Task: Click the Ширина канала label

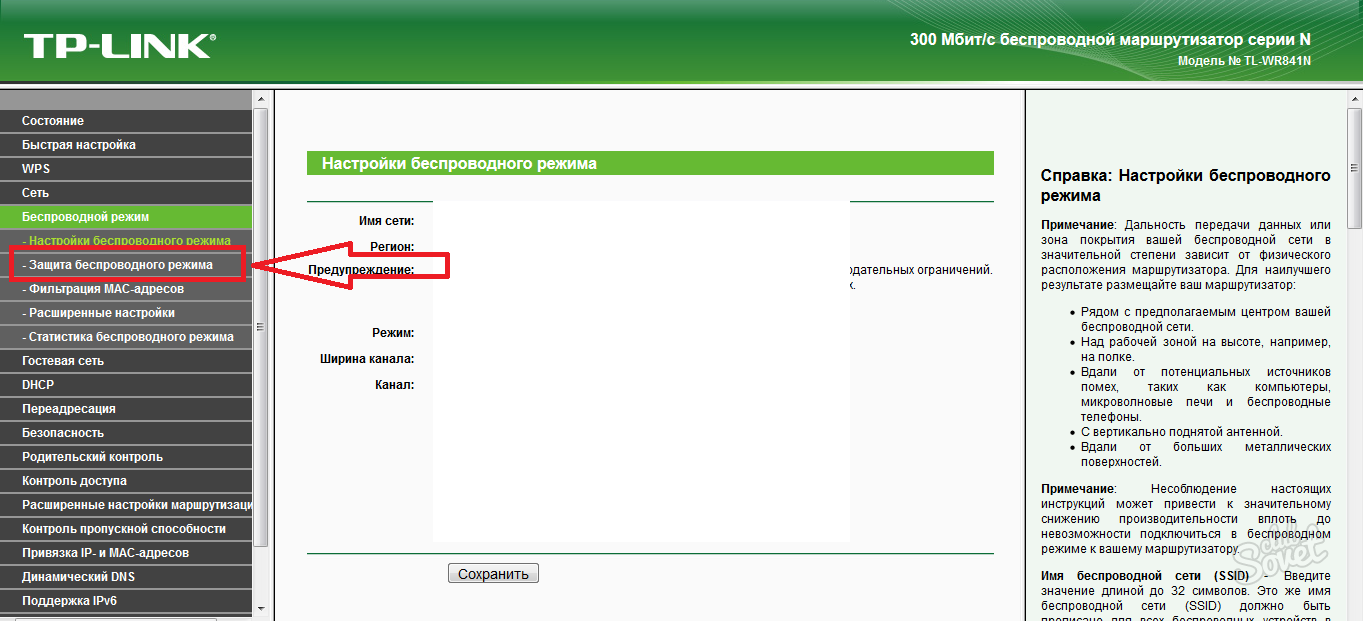Action: (367, 359)
